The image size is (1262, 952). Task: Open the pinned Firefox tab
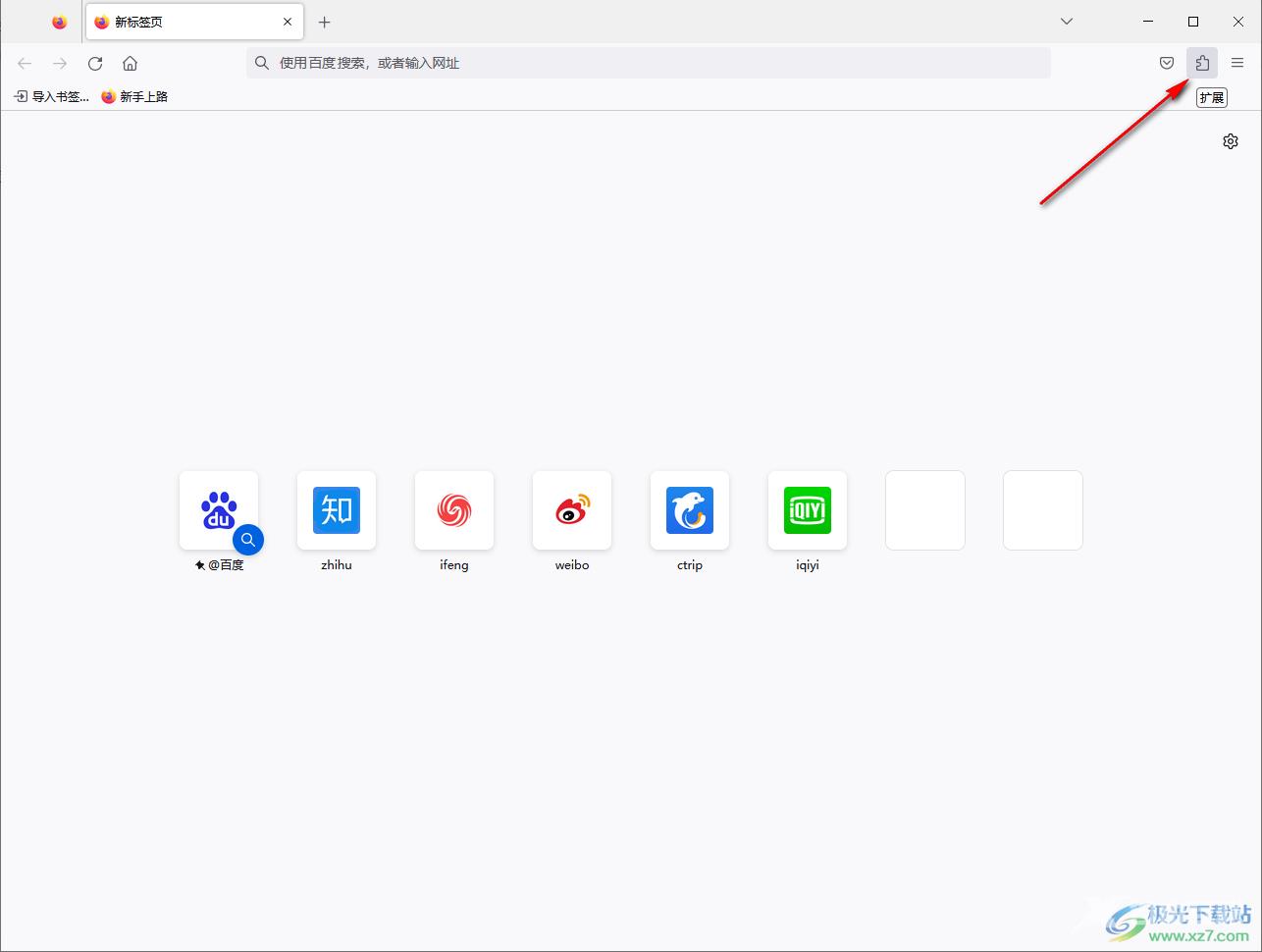tap(60, 22)
